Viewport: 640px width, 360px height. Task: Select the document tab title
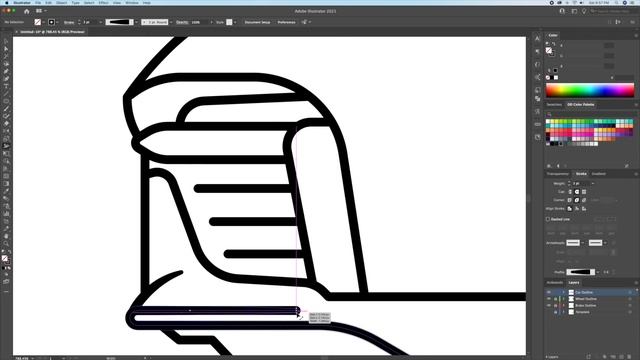[x=52, y=32]
